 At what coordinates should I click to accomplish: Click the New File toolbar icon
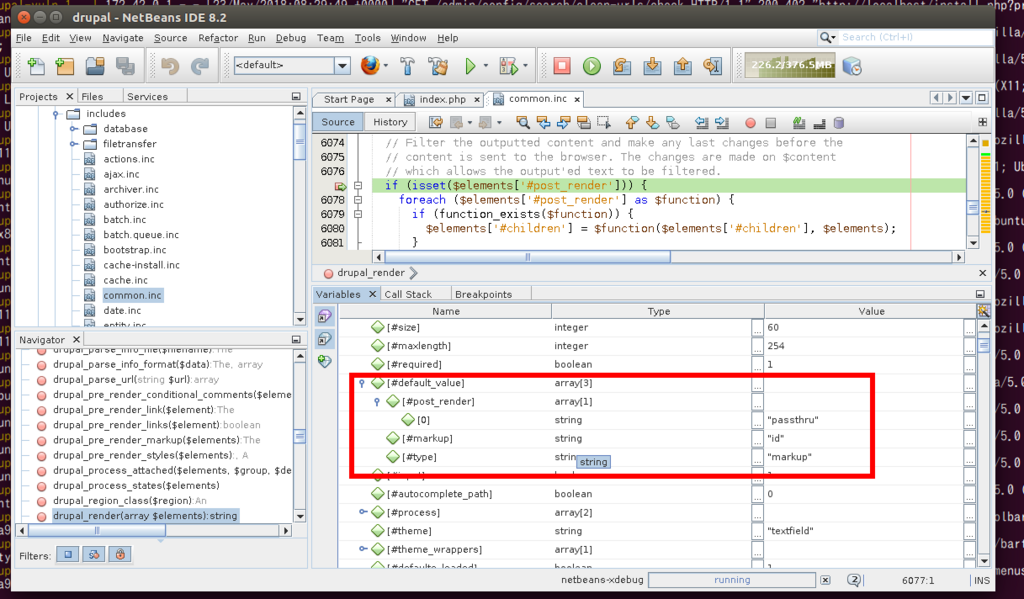(x=37, y=65)
